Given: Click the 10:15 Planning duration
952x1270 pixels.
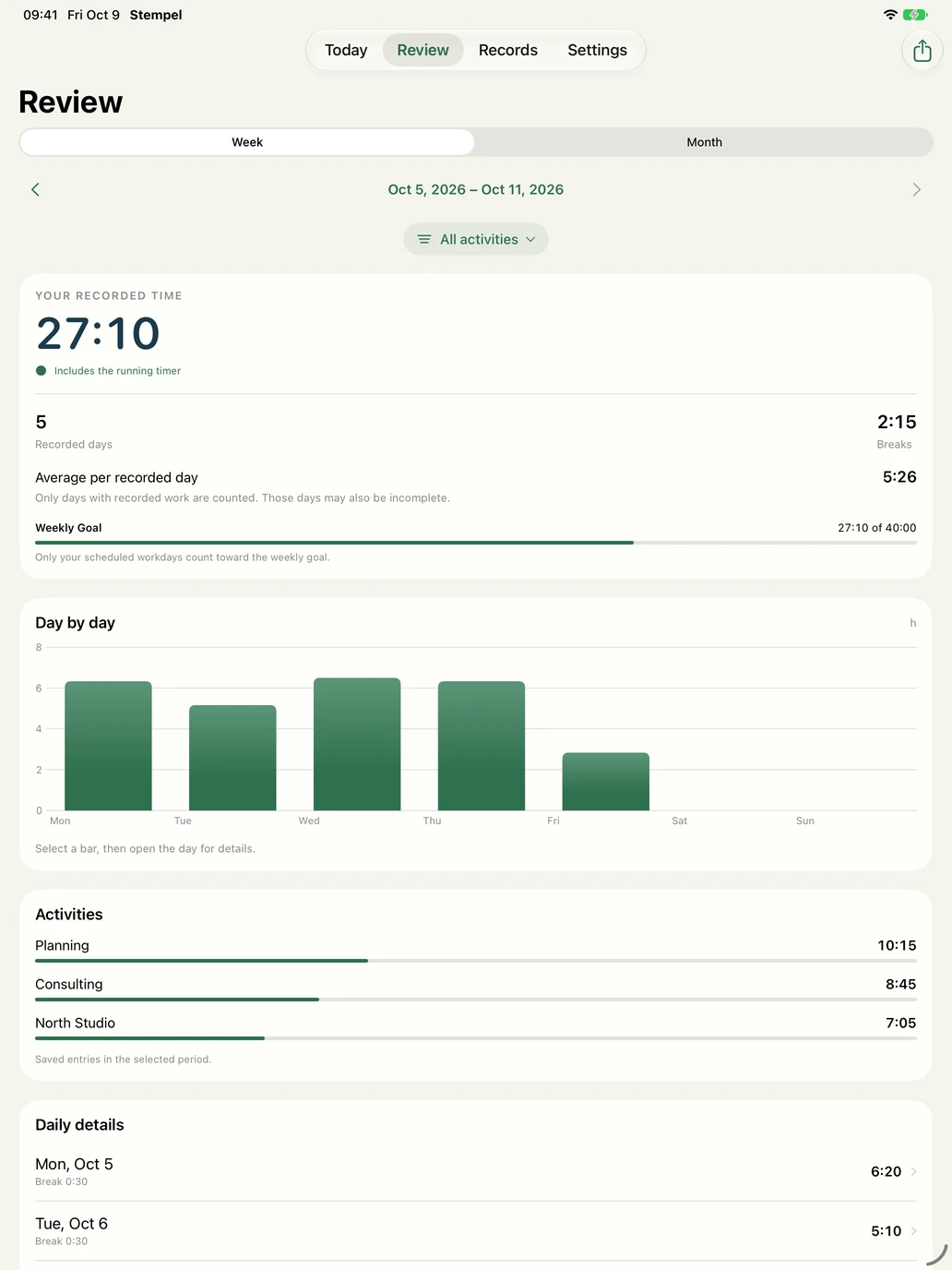Looking at the screenshot, I should coord(897,945).
